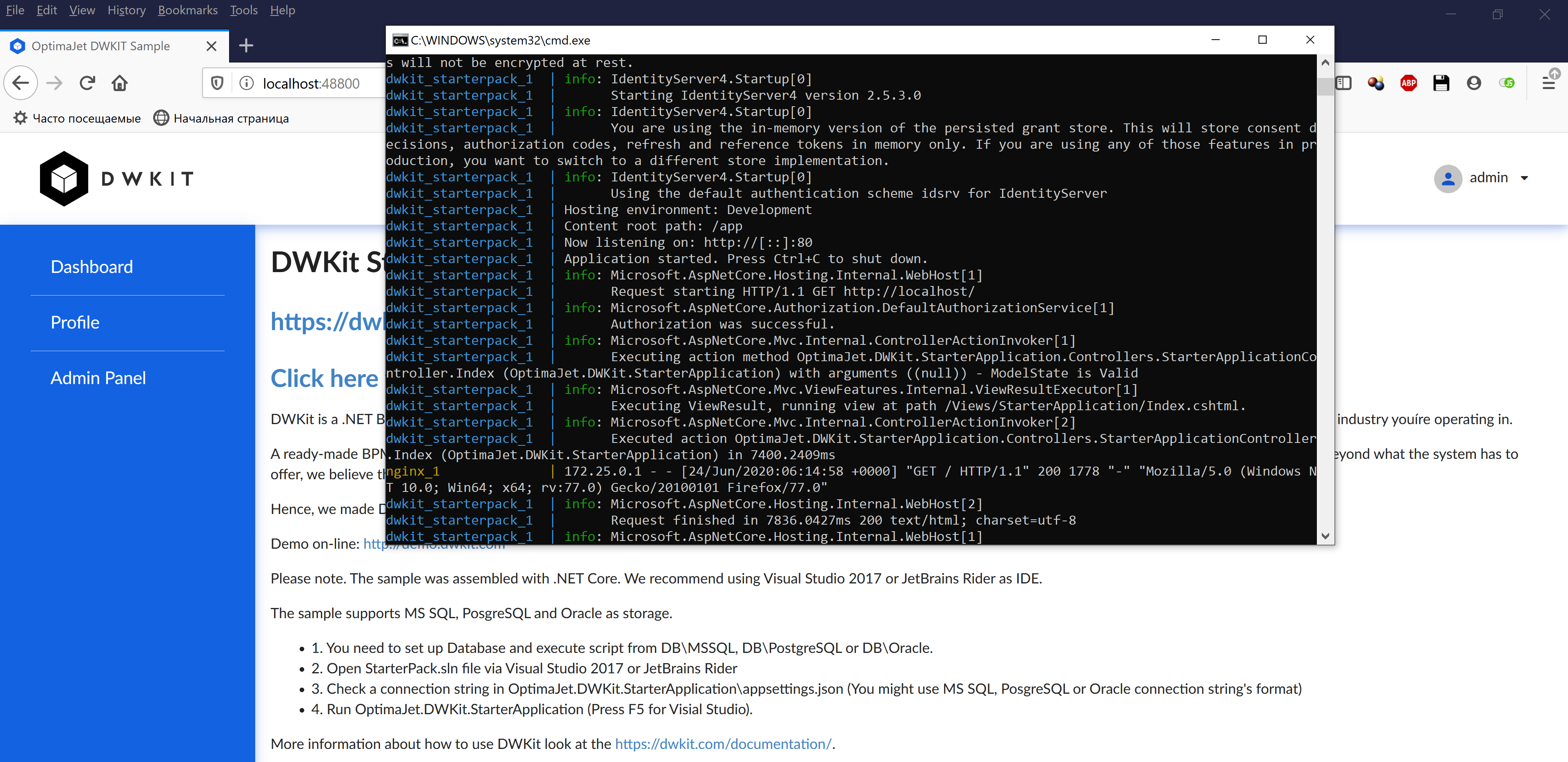Screen dimensions: 1568x762
Task: Click the 'Click here' heading link
Action: pyautogui.click(x=325, y=378)
